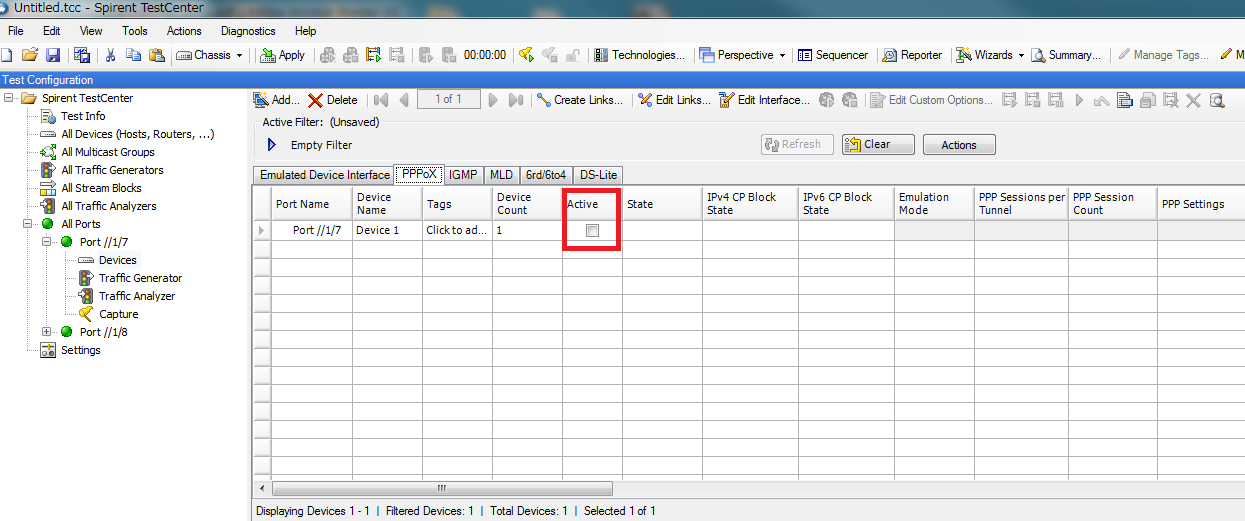Click the horizontal scrollbar of device table
This screenshot has height=521, width=1245.
coord(440,489)
